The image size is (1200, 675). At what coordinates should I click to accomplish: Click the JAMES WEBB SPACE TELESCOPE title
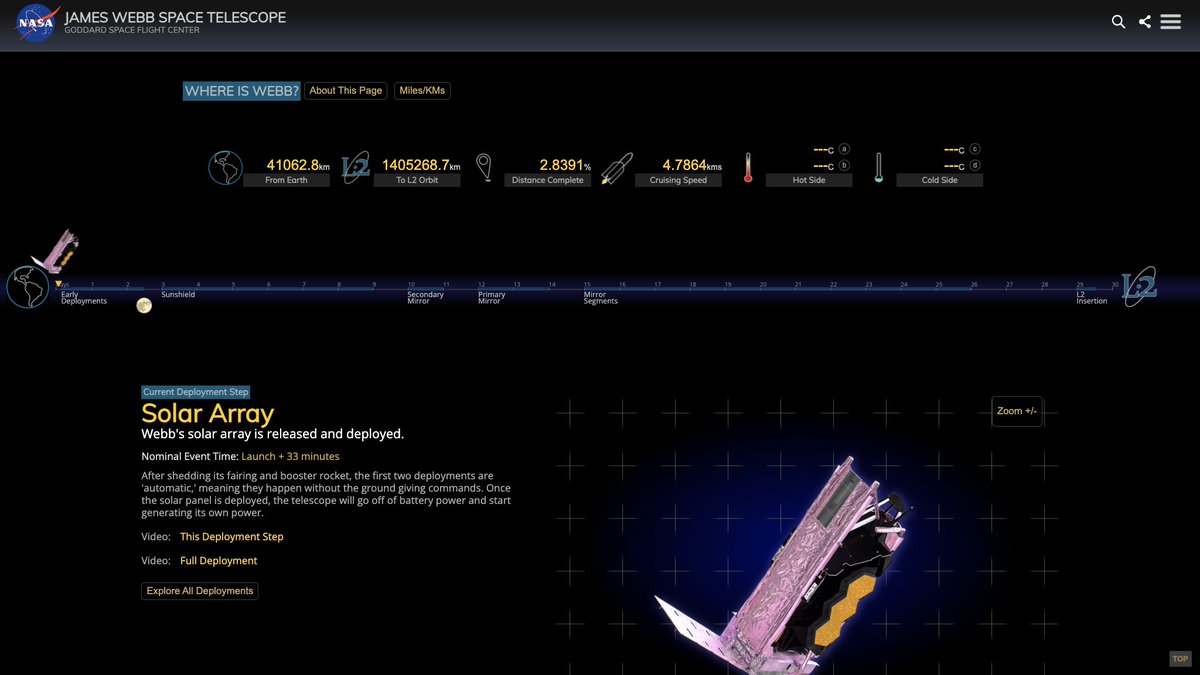(175, 17)
